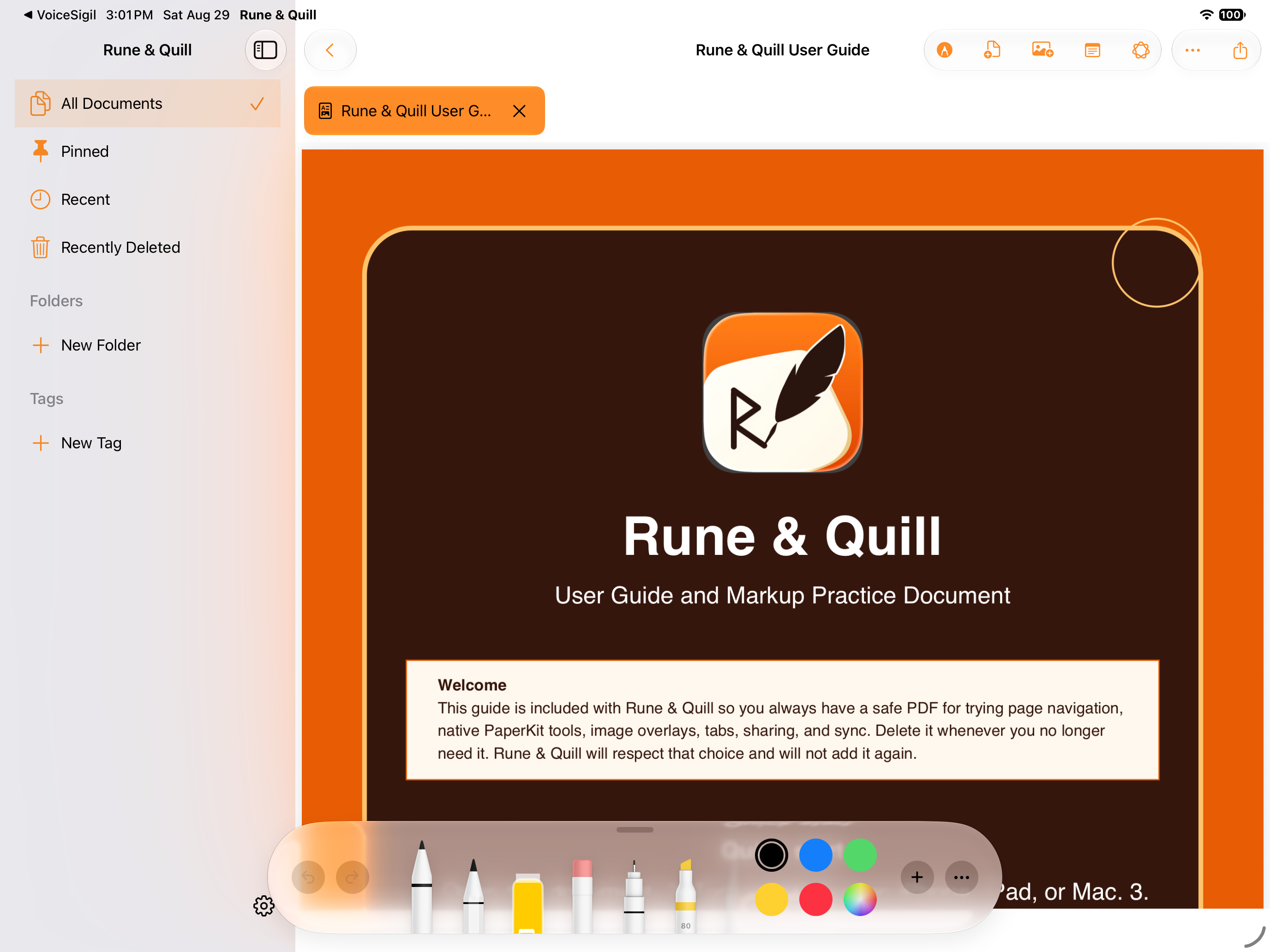Click the Wi-Fi status icon

(x=1206, y=15)
